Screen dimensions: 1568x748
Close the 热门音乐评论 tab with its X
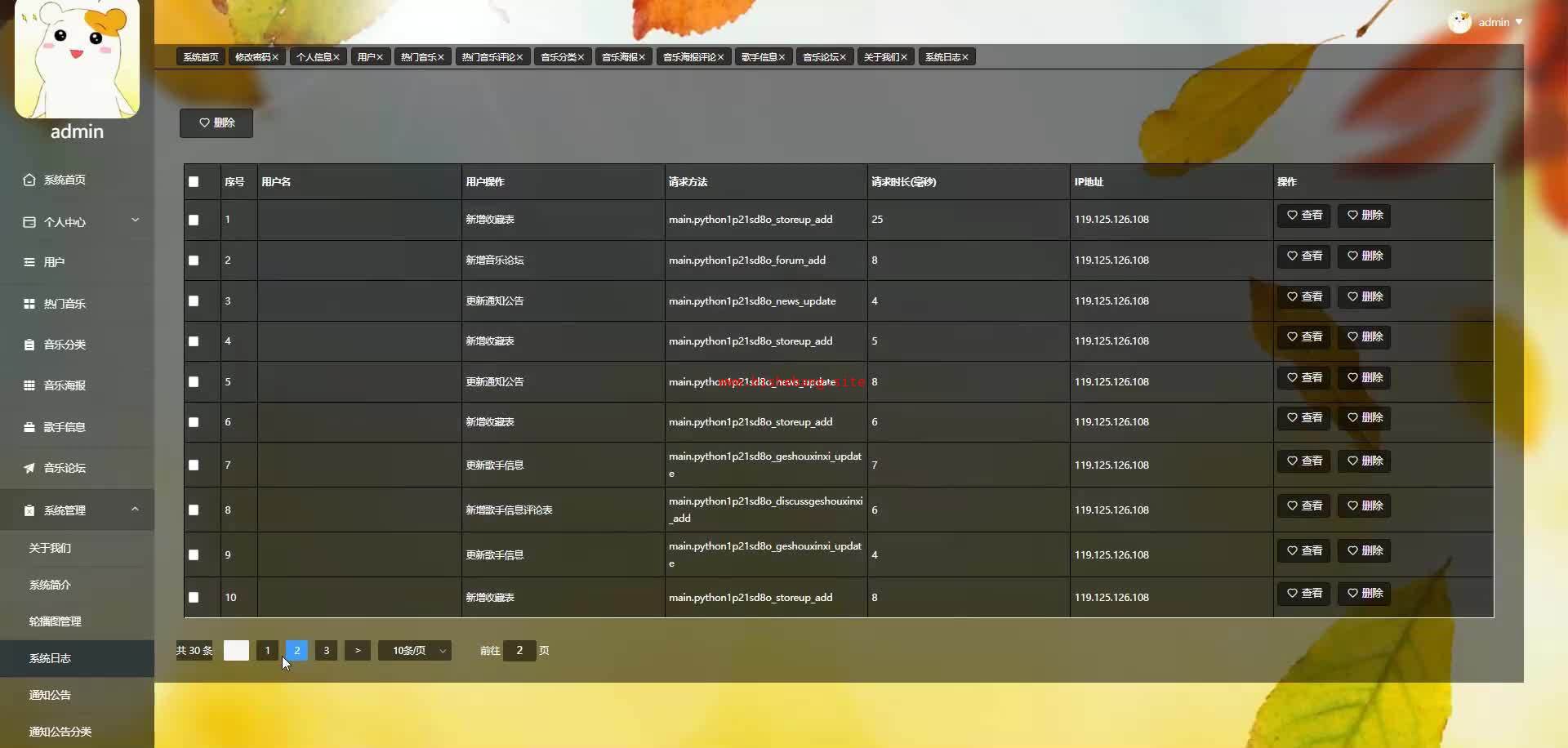(x=519, y=57)
